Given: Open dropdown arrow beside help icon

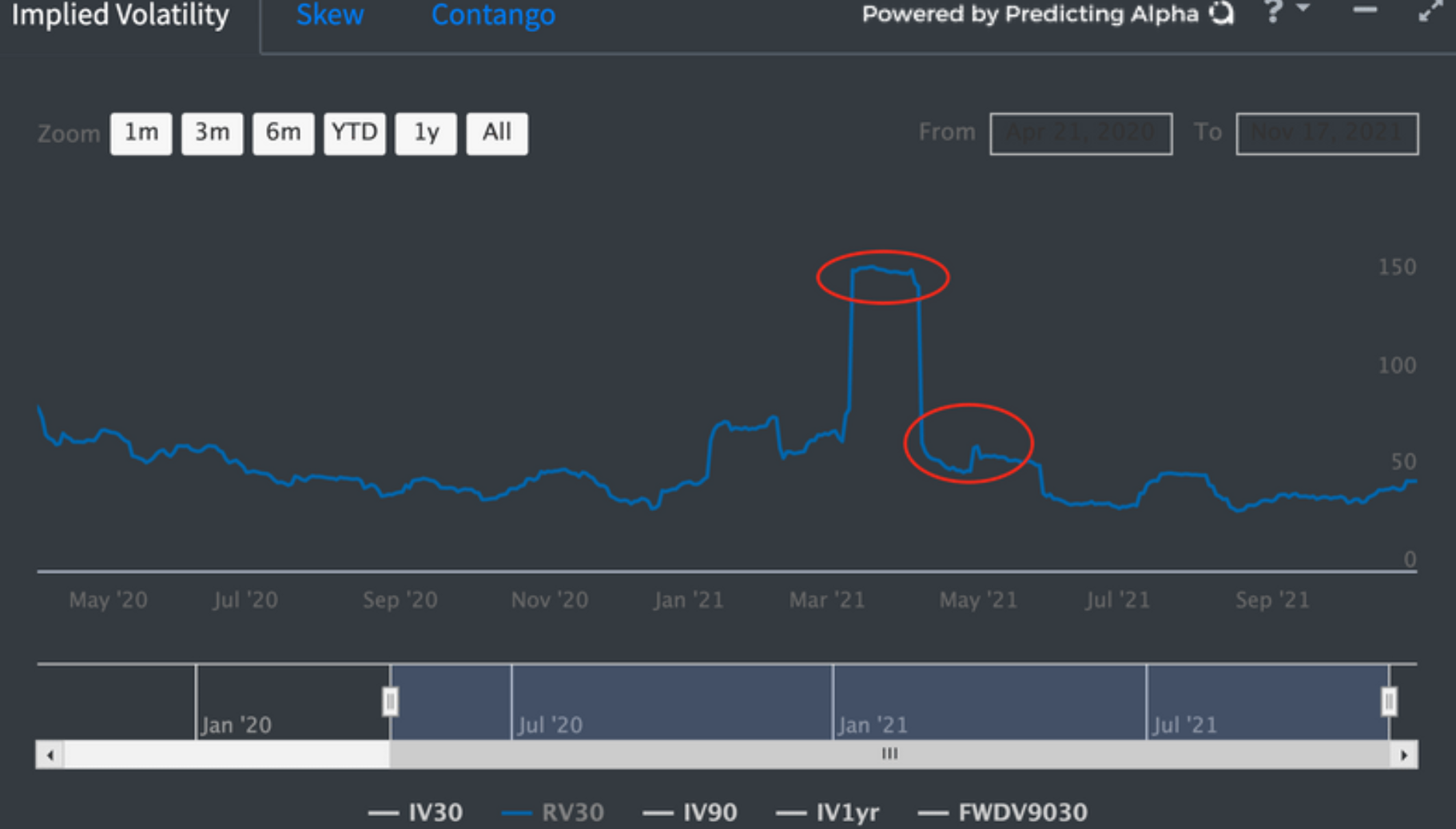Looking at the screenshot, I should click(x=1303, y=8).
